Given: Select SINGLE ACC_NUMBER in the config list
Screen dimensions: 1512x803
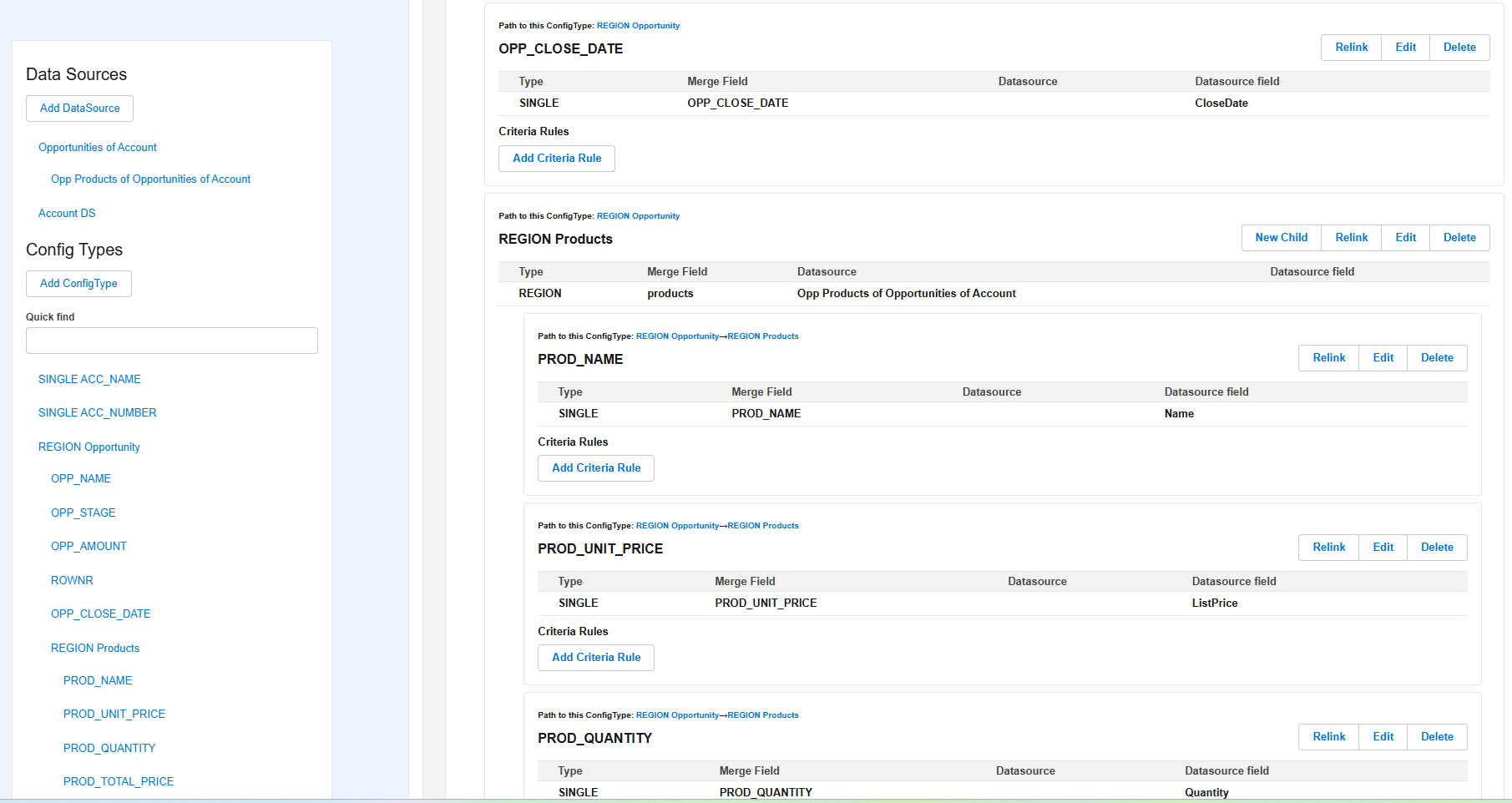Looking at the screenshot, I should click(x=98, y=413).
